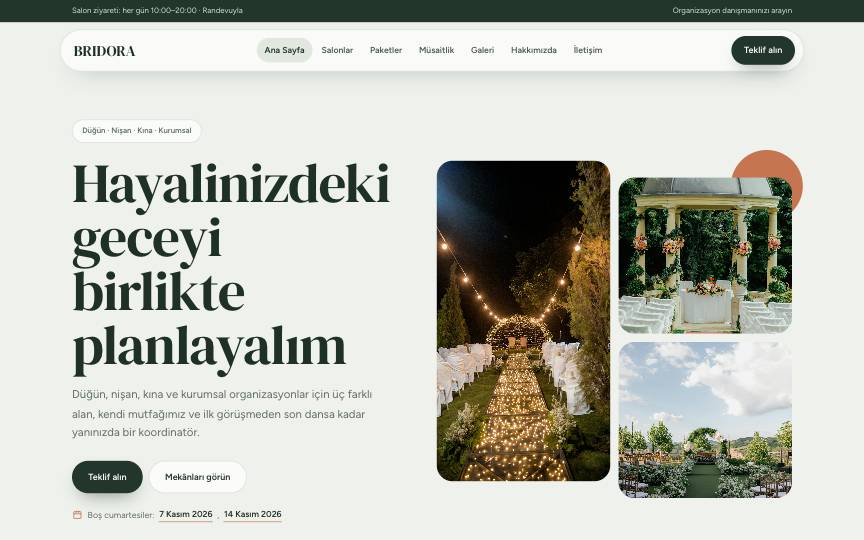Open the İletişim nav link
This screenshot has height=540, width=864.
(587, 50)
